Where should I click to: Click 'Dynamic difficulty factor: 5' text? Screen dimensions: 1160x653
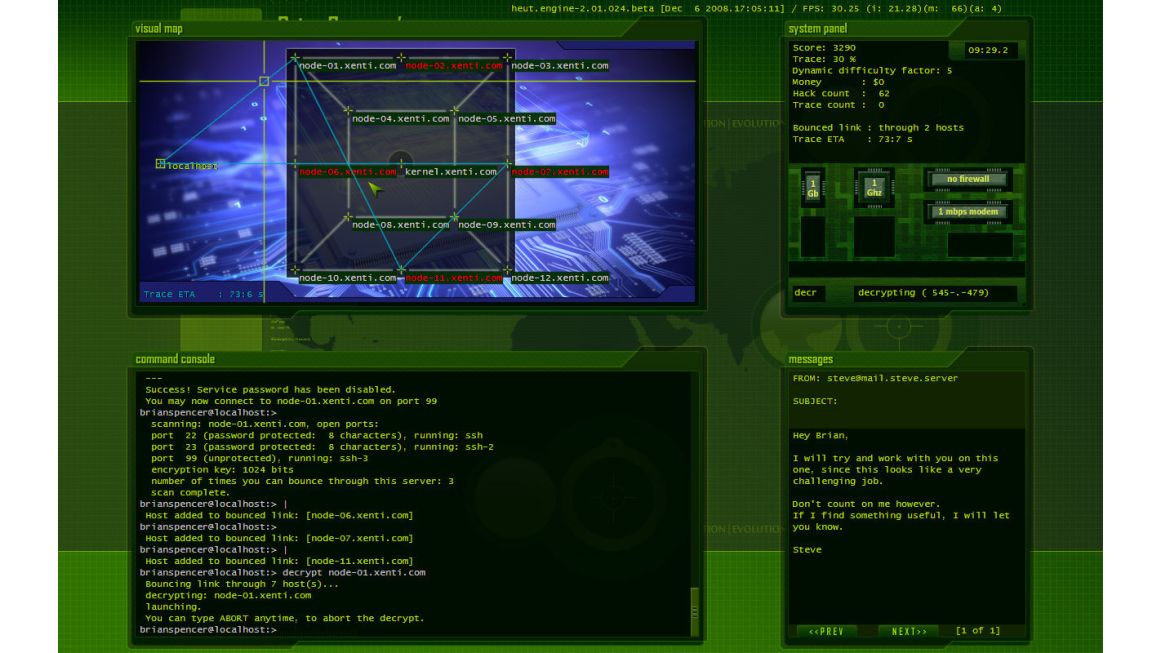tap(872, 71)
